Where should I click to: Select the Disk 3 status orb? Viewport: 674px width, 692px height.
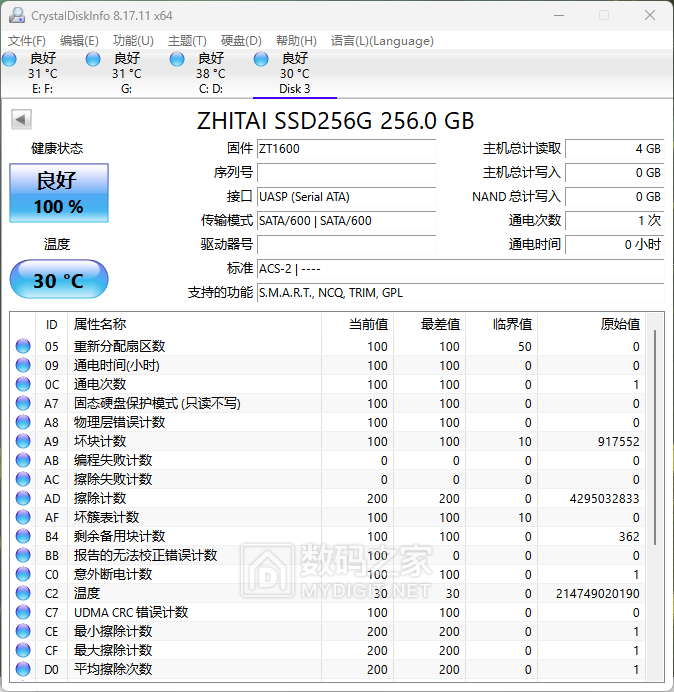point(261,59)
